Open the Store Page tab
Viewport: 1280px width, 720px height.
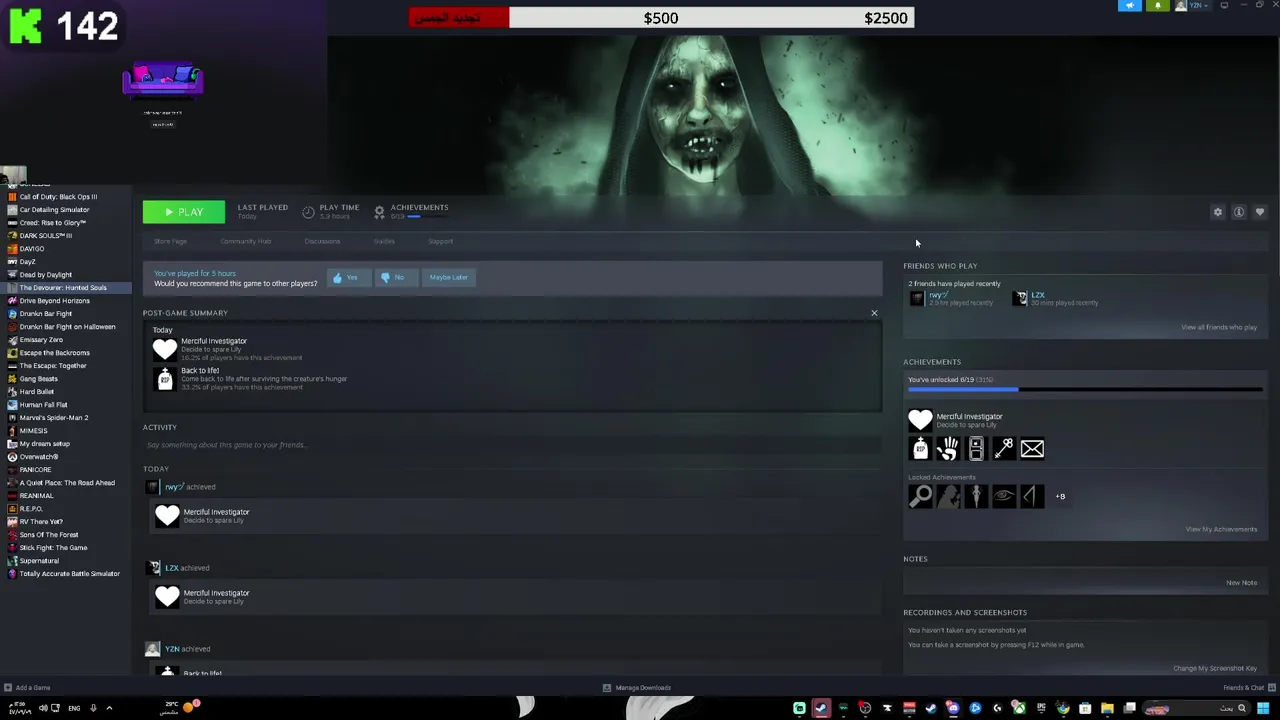pos(170,241)
